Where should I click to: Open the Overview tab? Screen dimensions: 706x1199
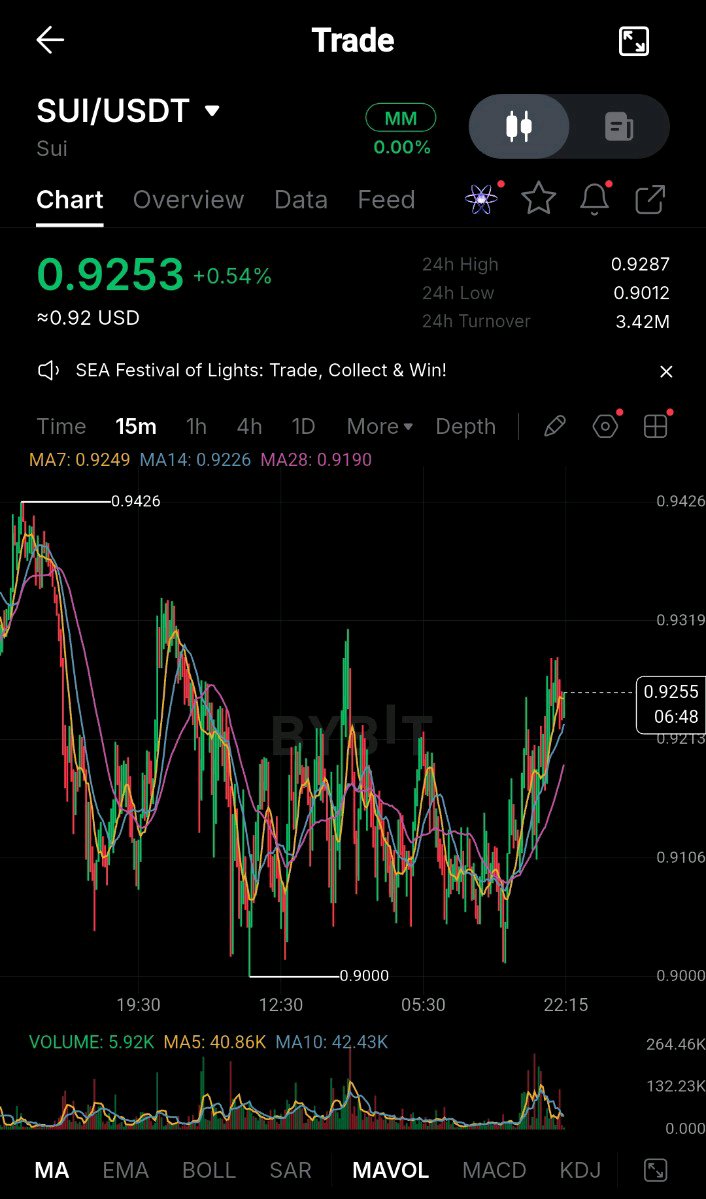188,200
